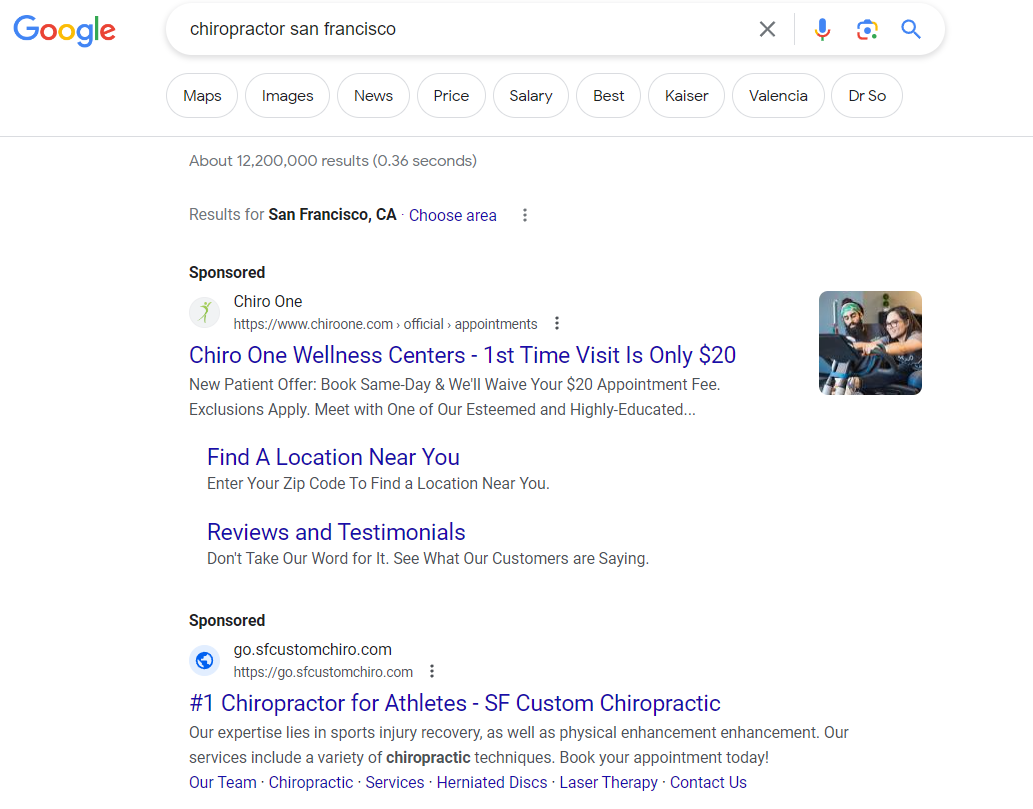
Task: Open three-dot menu for sfcustomchiro ad
Action: (x=432, y=671)
